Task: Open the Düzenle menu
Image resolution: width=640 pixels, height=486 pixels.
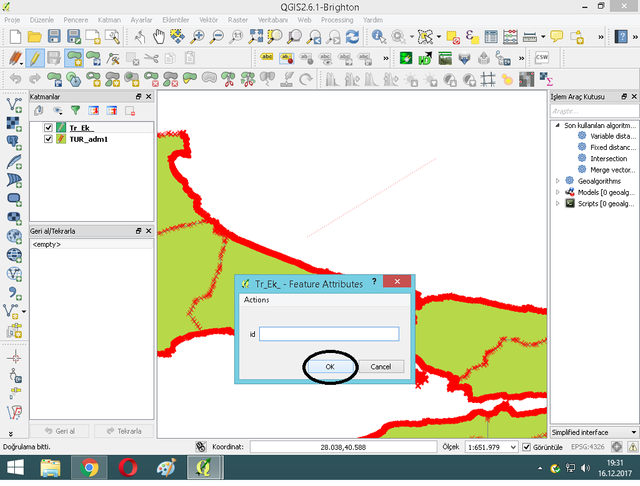Action: click(42, 20)
